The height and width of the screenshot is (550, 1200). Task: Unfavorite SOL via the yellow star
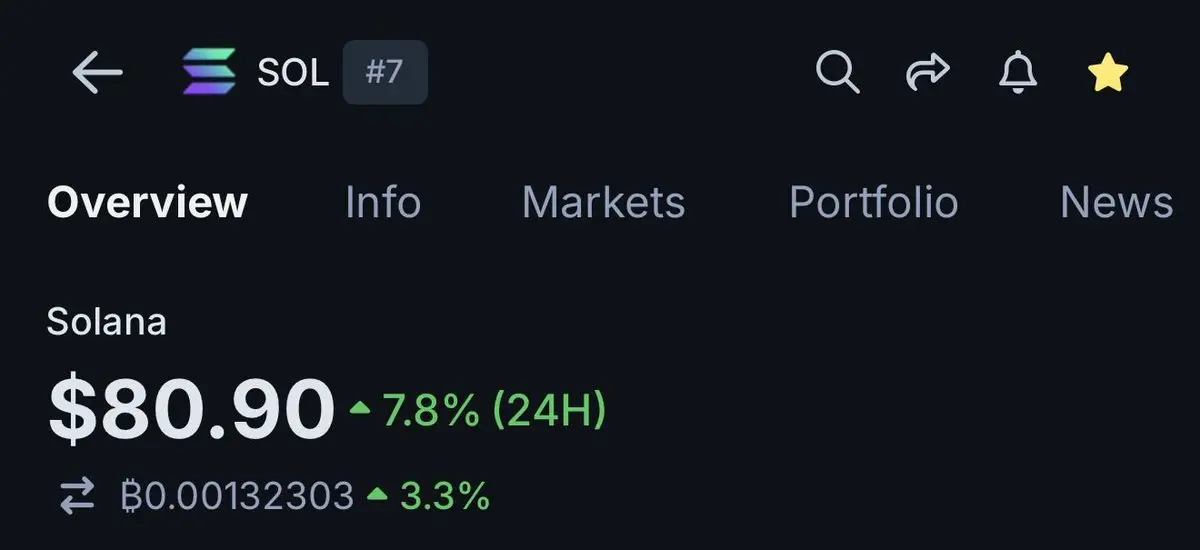tap(1108, 73)
